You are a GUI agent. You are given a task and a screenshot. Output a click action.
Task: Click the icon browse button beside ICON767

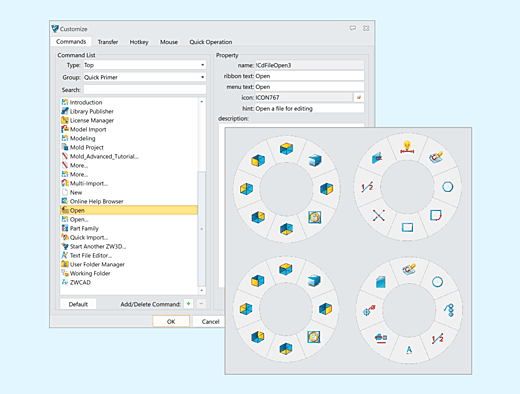[x=359, y=98]
